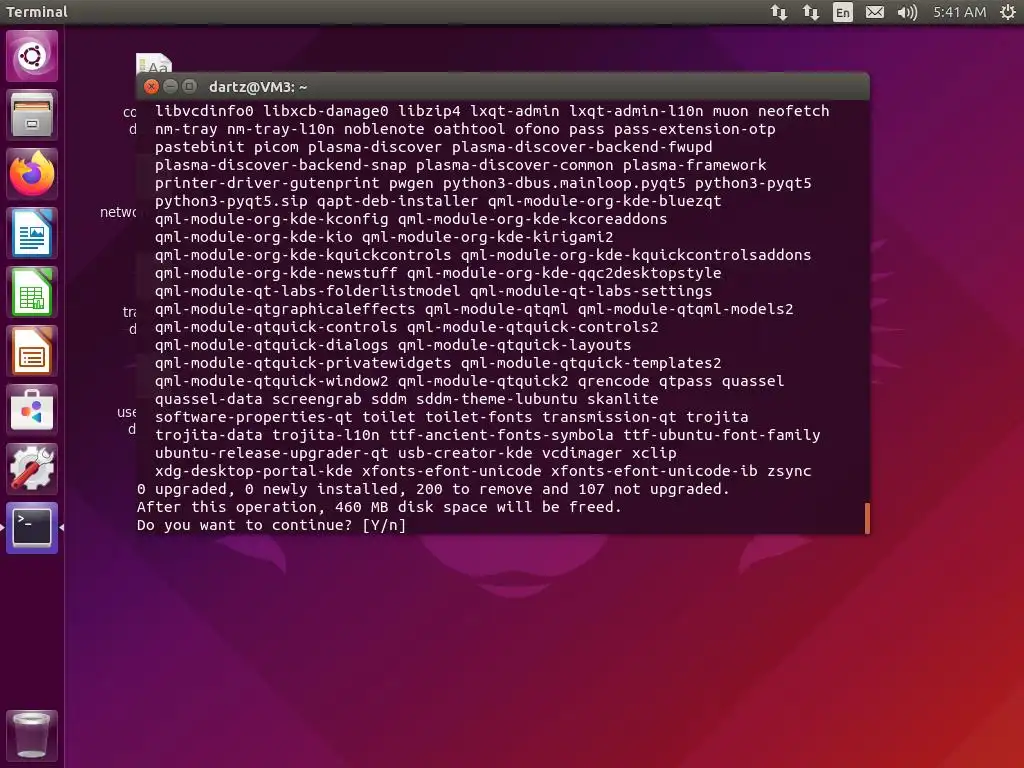The width and height of the screenshot is (1024, 768).
Task: Click the 'software-properties-qt' package name
Action: point(253,417)
